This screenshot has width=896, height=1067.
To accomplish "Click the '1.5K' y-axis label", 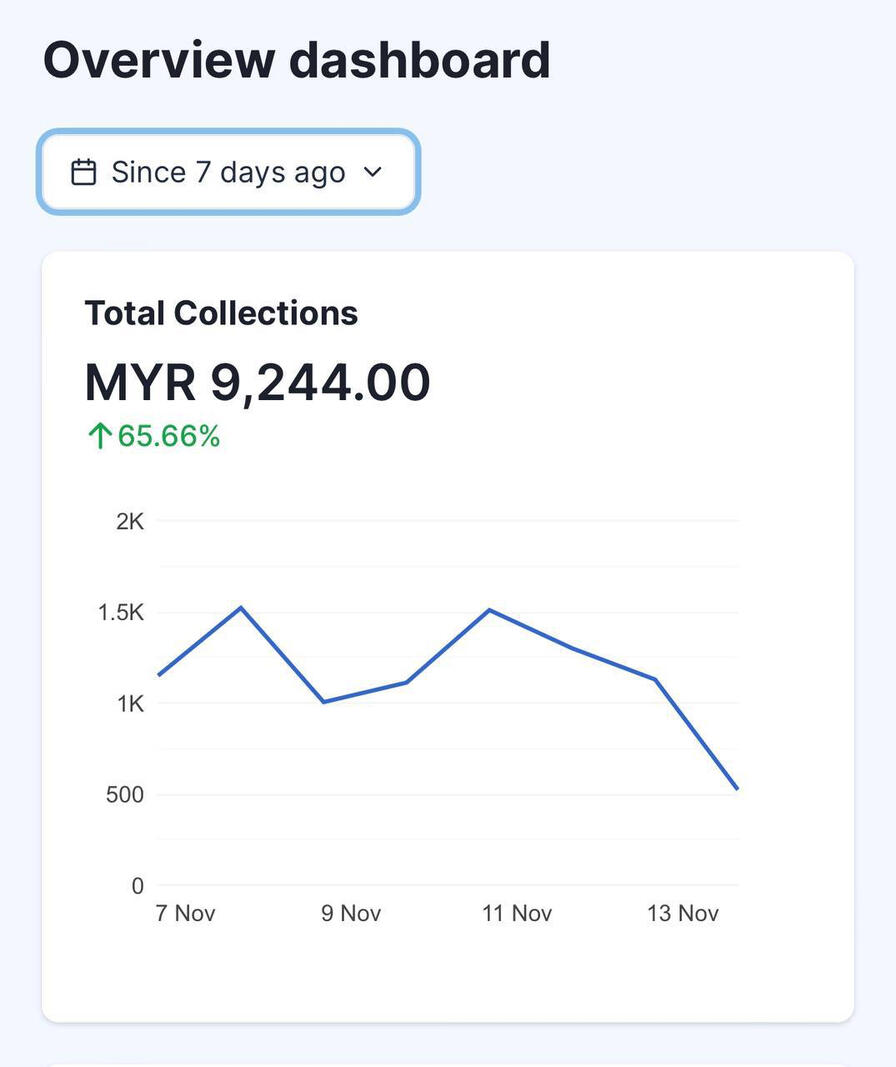I will pos(121,613).
